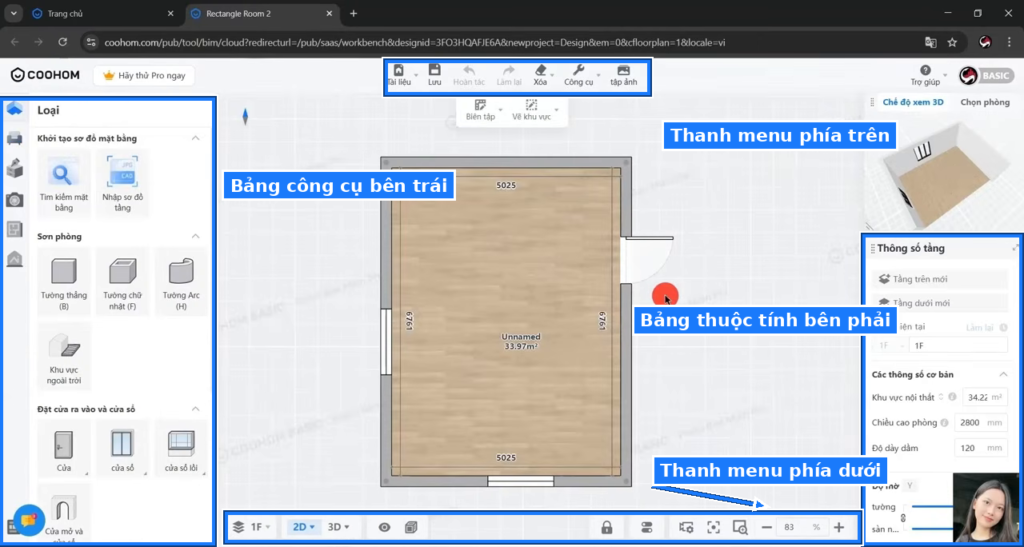This screenshot has width=1024, height=547.
Task: Toggle the lock icon in bottom bar
Action: click(x=607, y=527)
